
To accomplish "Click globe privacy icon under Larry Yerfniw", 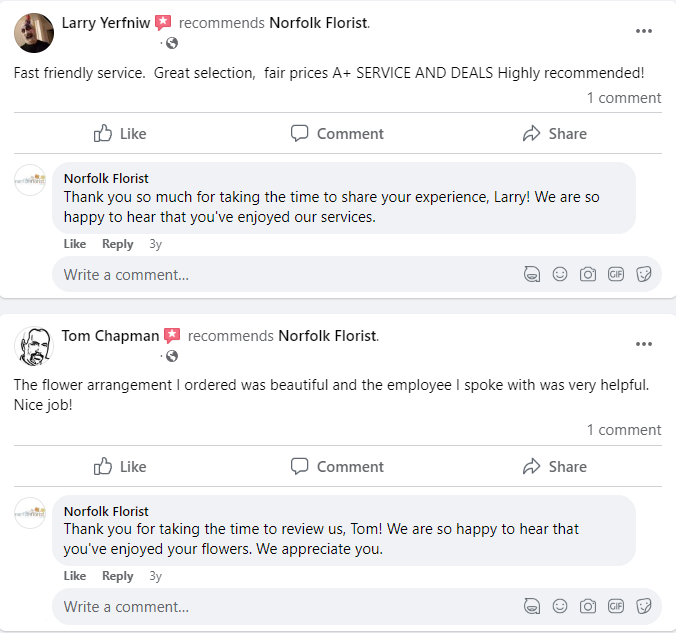I will point(172,43).
